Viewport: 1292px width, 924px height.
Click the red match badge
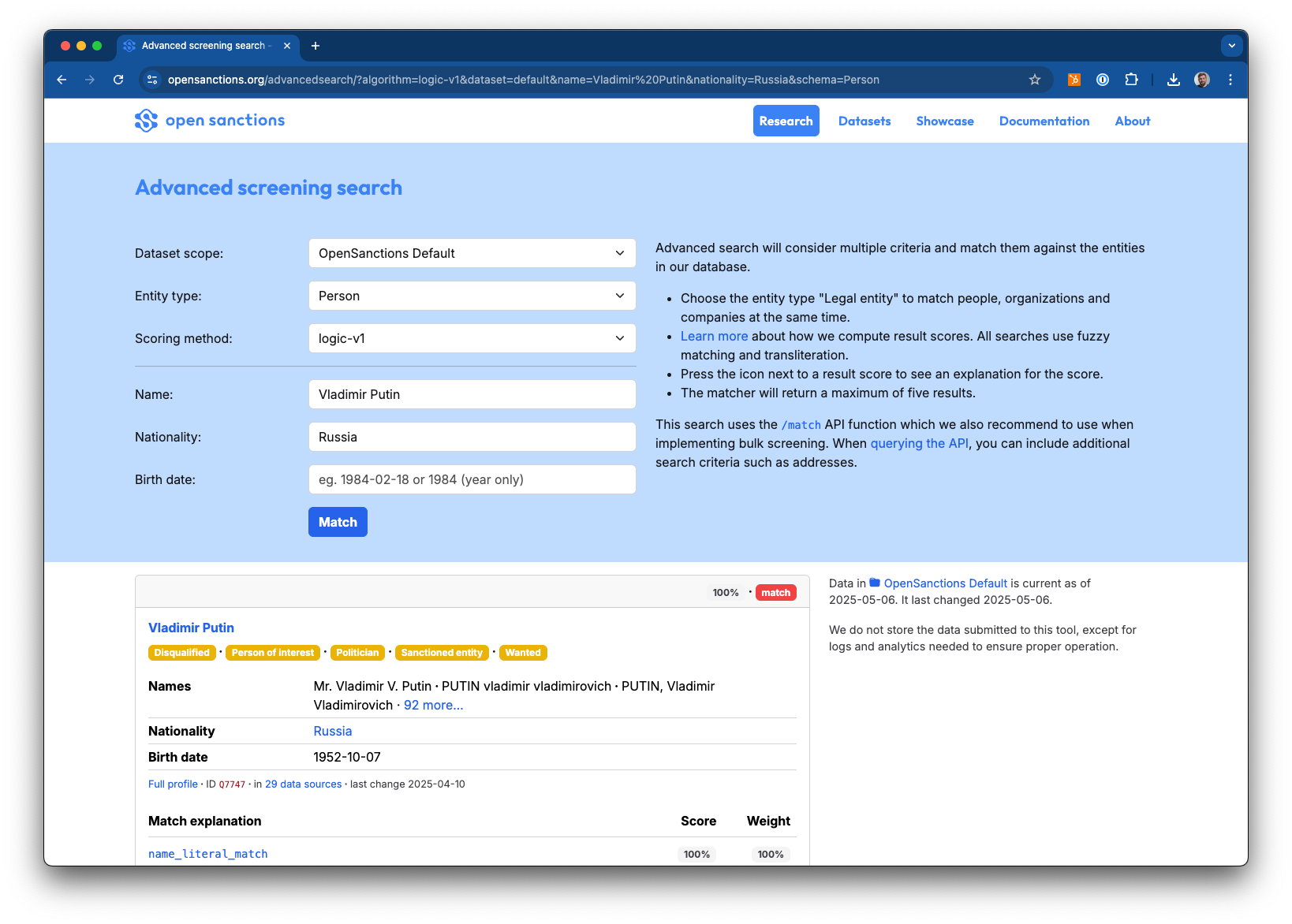(x=775, y=592)
